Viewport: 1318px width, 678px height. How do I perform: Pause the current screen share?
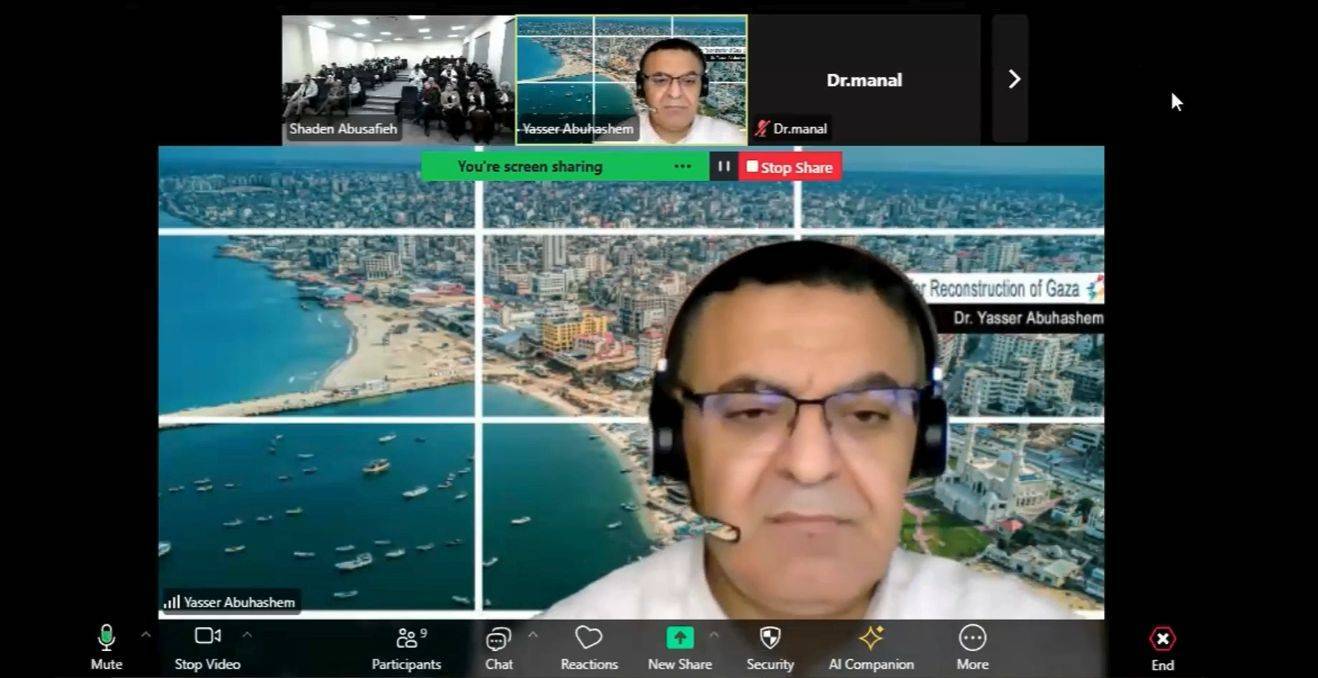(723, 167)
